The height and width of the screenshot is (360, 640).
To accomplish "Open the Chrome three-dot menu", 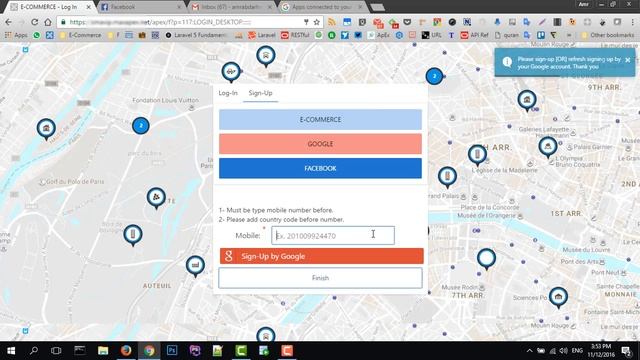I will pos(632,22).
